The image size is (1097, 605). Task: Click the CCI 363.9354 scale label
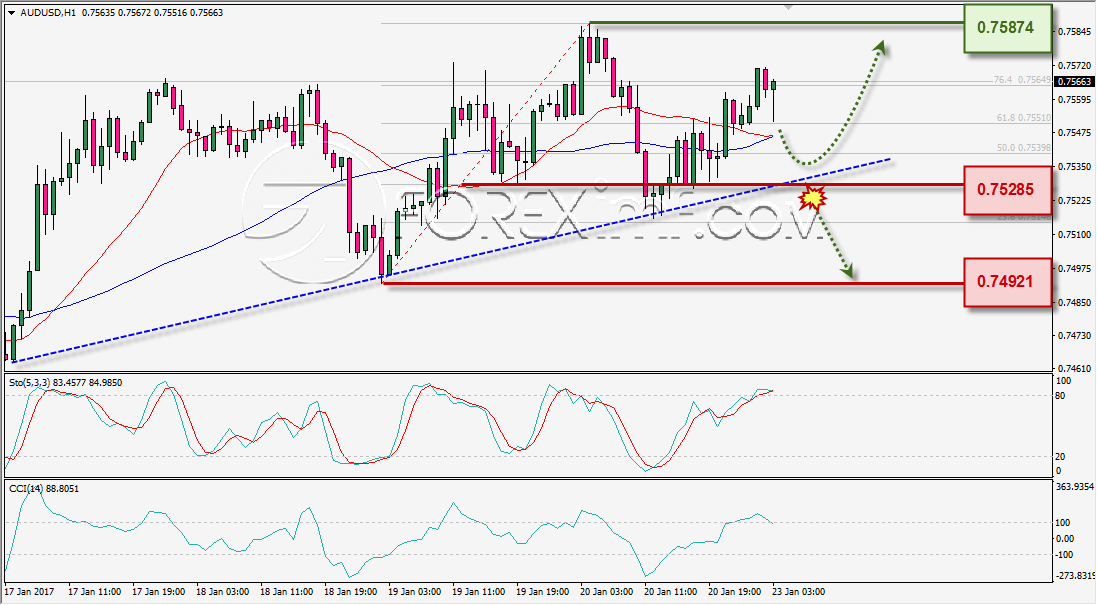pyautogui.click(x=1074, y=486)
